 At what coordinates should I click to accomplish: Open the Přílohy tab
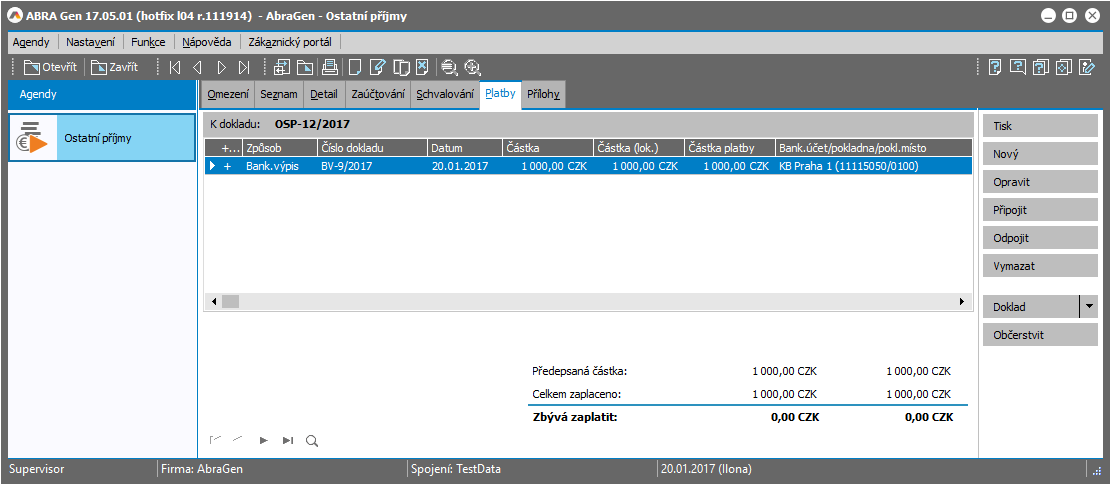545,95
